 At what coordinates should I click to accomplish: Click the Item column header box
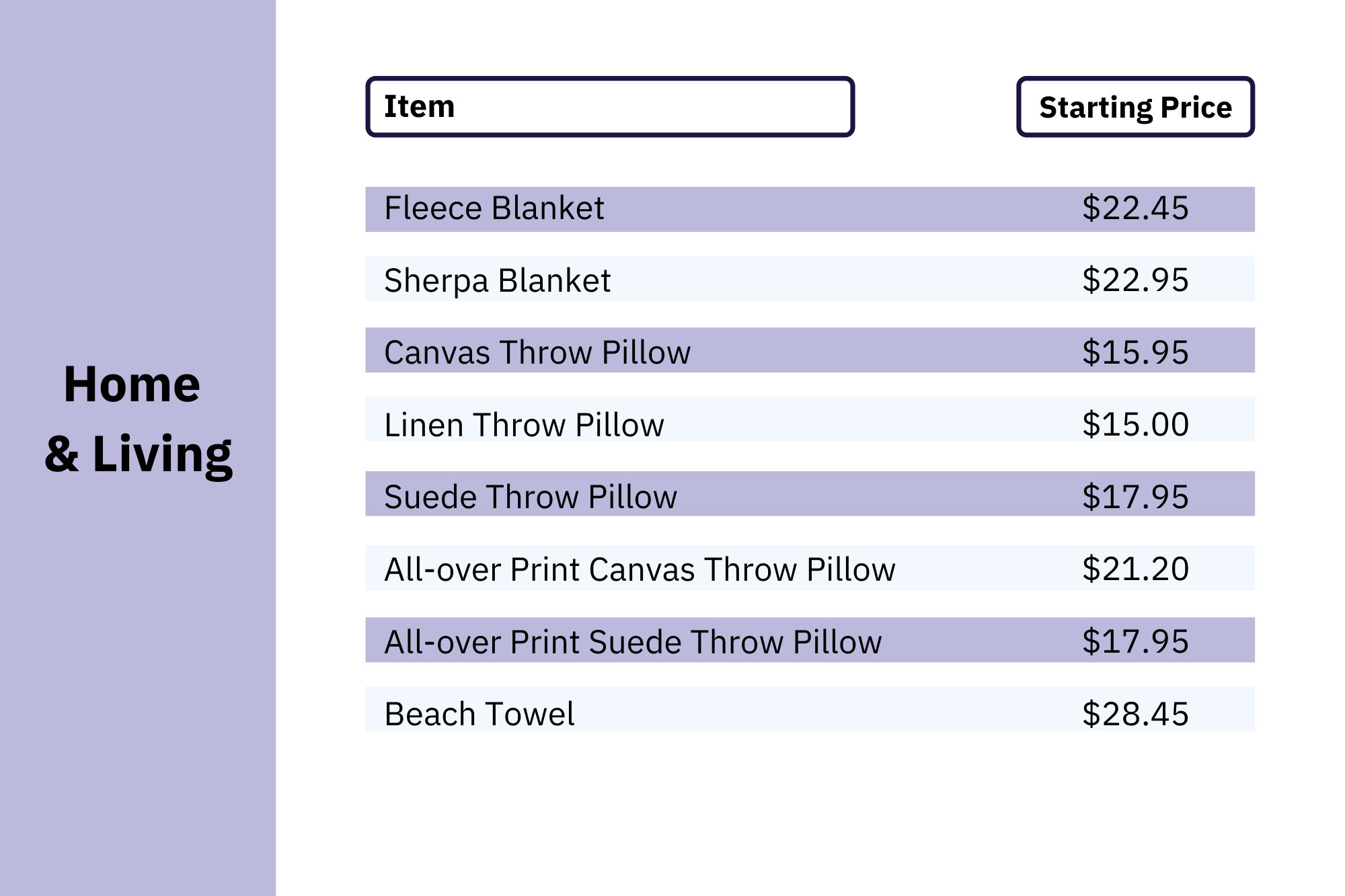pos(609,107)
